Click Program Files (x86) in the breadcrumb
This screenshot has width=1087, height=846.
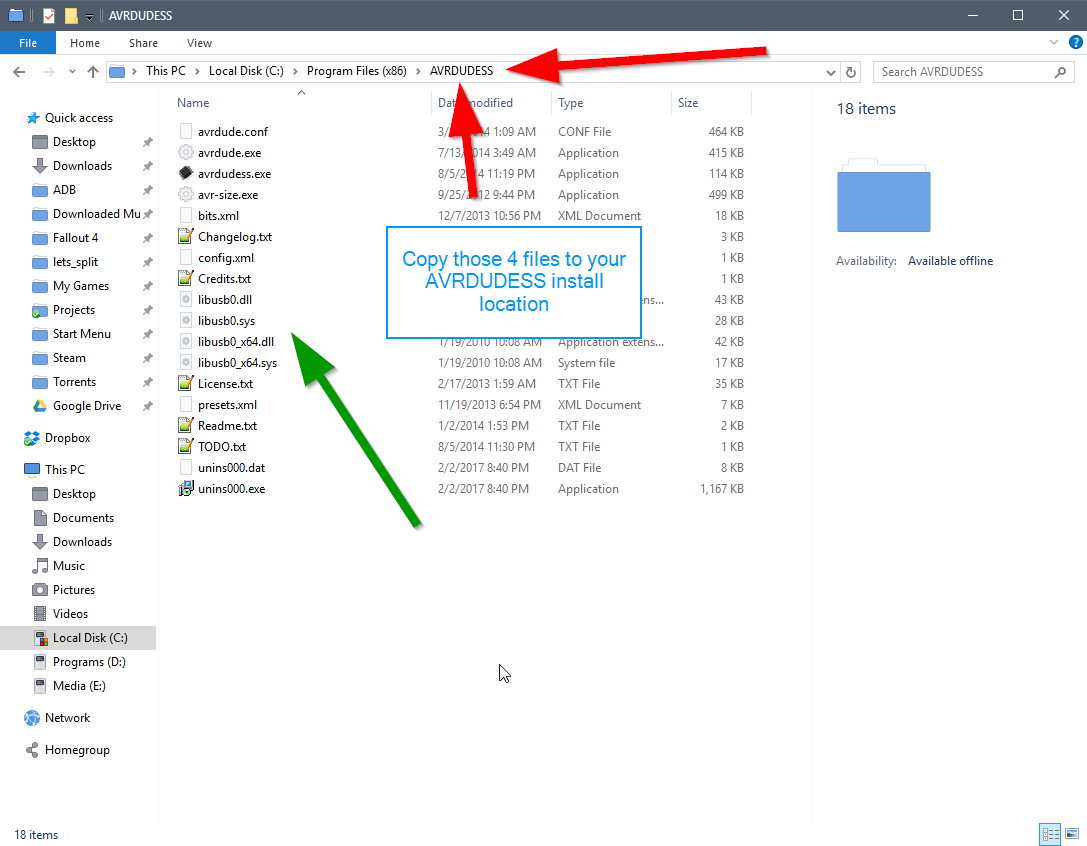pos(356,71)
